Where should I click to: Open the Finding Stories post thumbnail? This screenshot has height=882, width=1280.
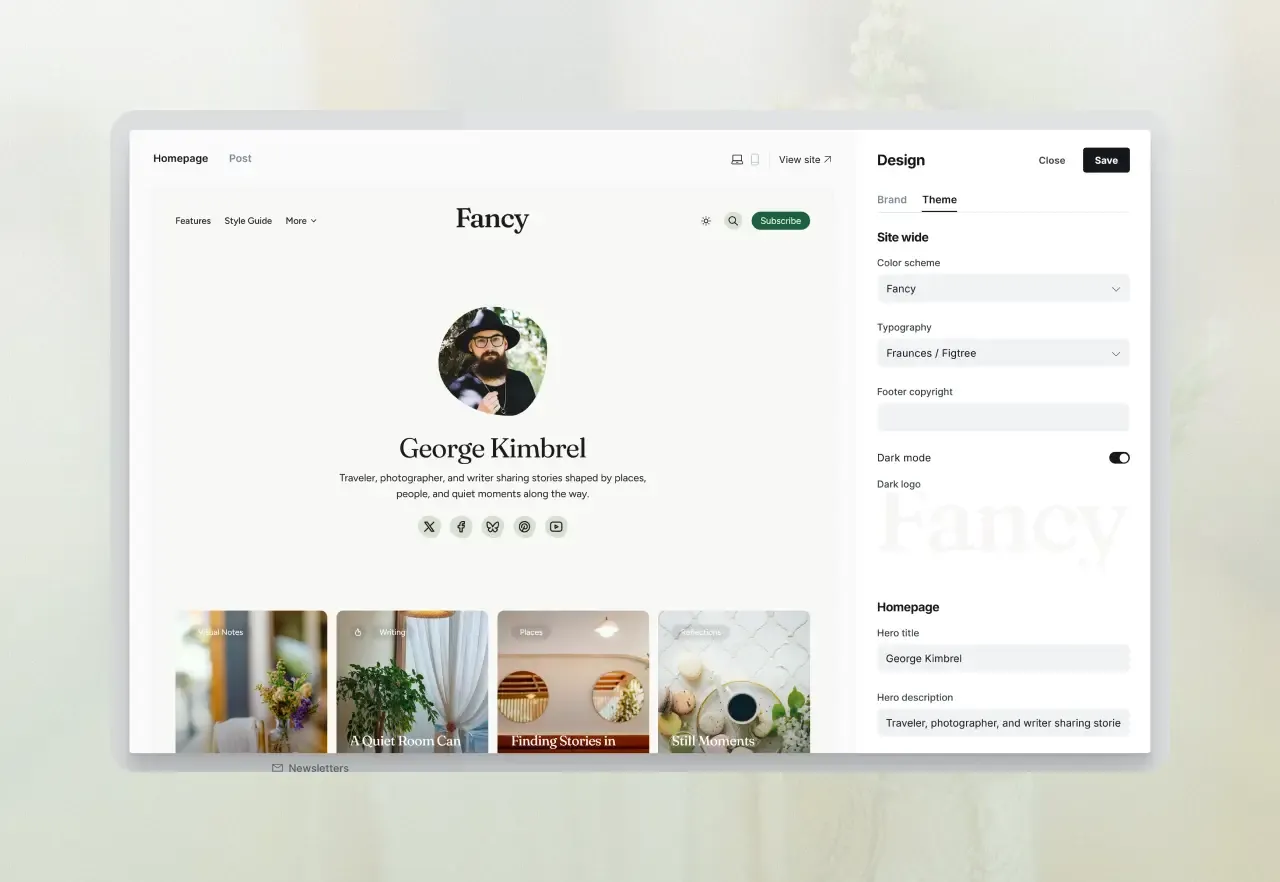click(573, 681)
